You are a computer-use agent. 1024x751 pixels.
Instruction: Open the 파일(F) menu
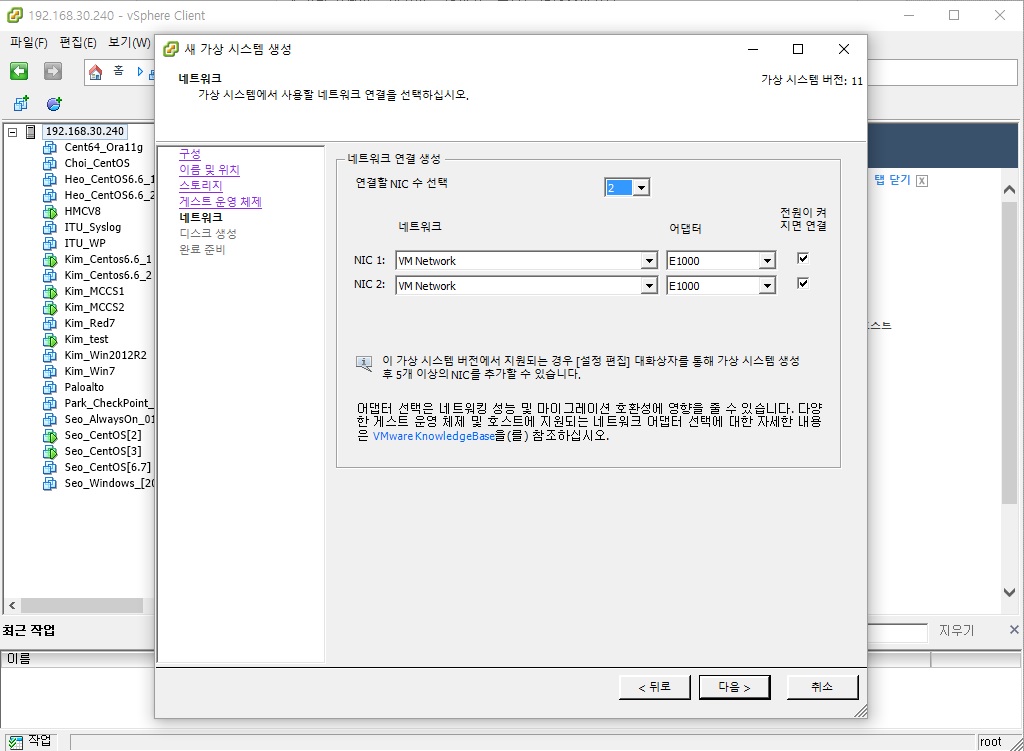pos(29,43)
